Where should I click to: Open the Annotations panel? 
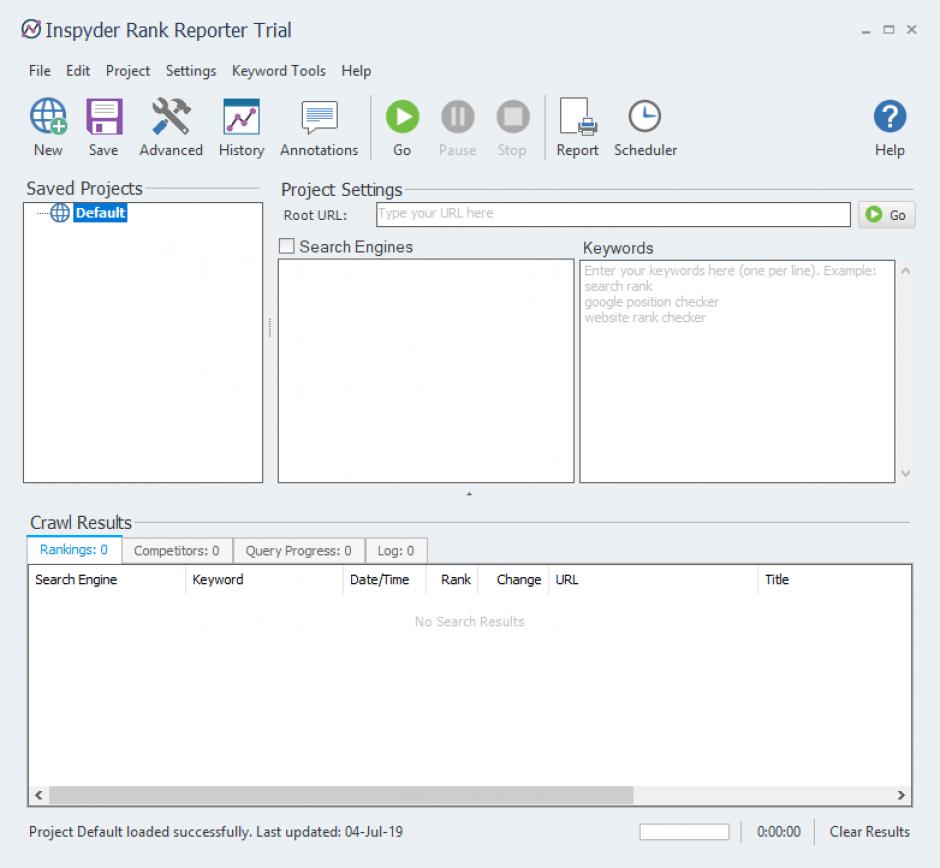click(x=319, y=127)
